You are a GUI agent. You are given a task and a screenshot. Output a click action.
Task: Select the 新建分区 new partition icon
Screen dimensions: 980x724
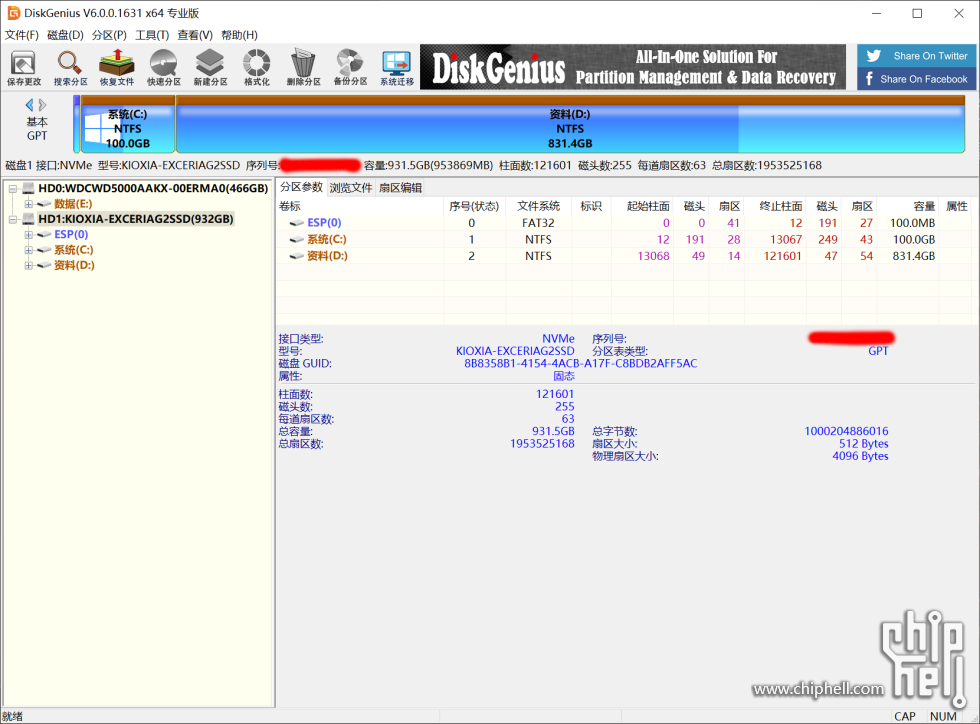[x=210, y=68]
